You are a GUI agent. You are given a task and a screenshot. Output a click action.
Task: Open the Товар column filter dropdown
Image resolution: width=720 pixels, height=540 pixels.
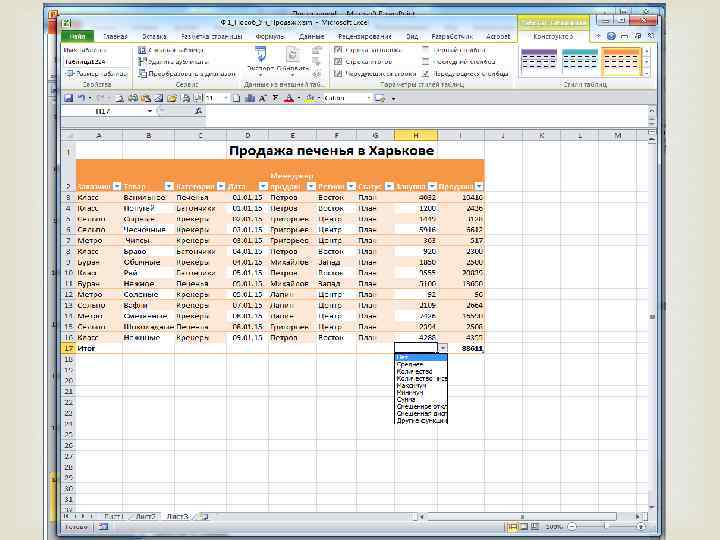(169, 186)
